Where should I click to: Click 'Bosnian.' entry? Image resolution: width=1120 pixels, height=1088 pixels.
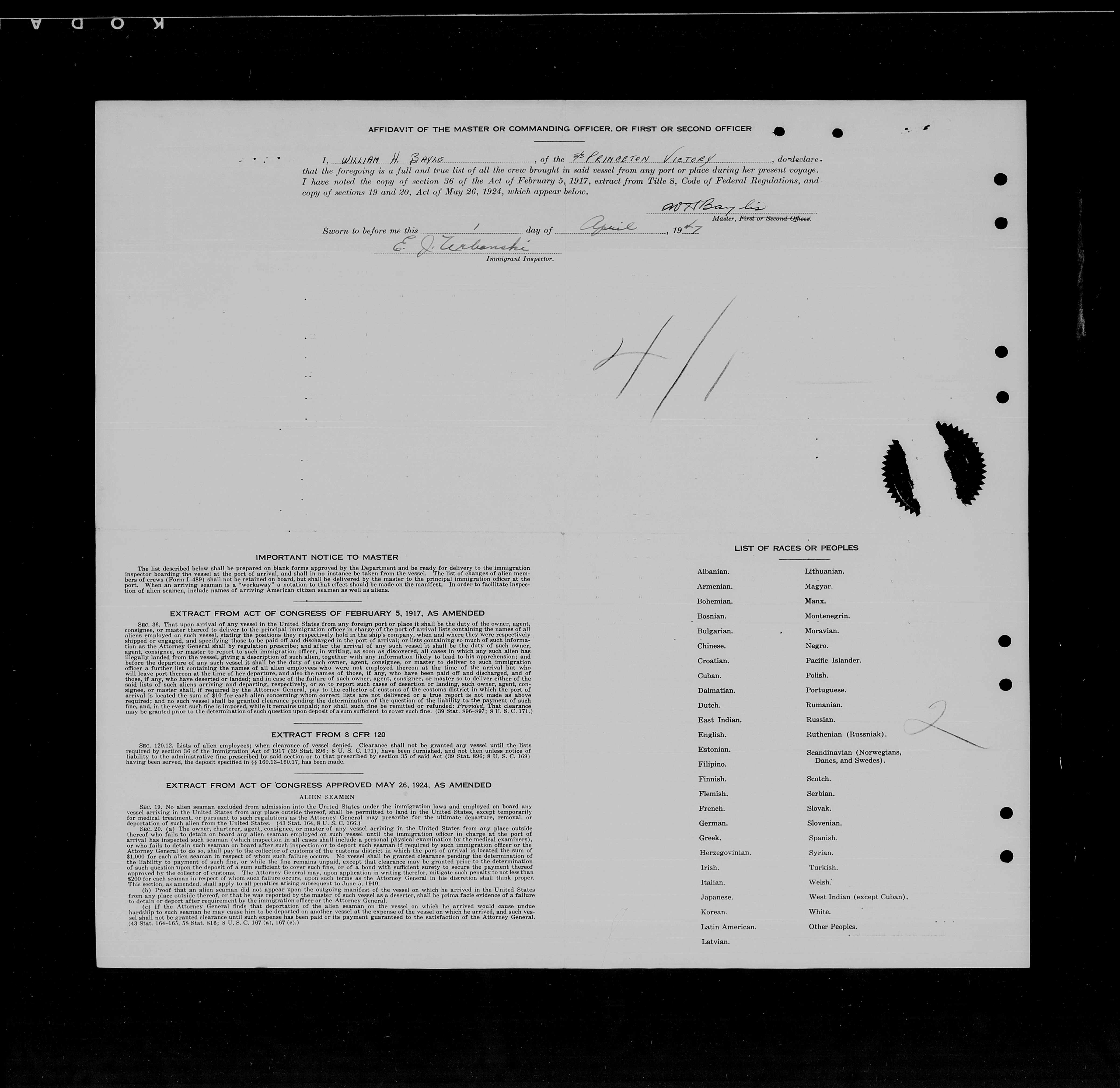(712, 616)
